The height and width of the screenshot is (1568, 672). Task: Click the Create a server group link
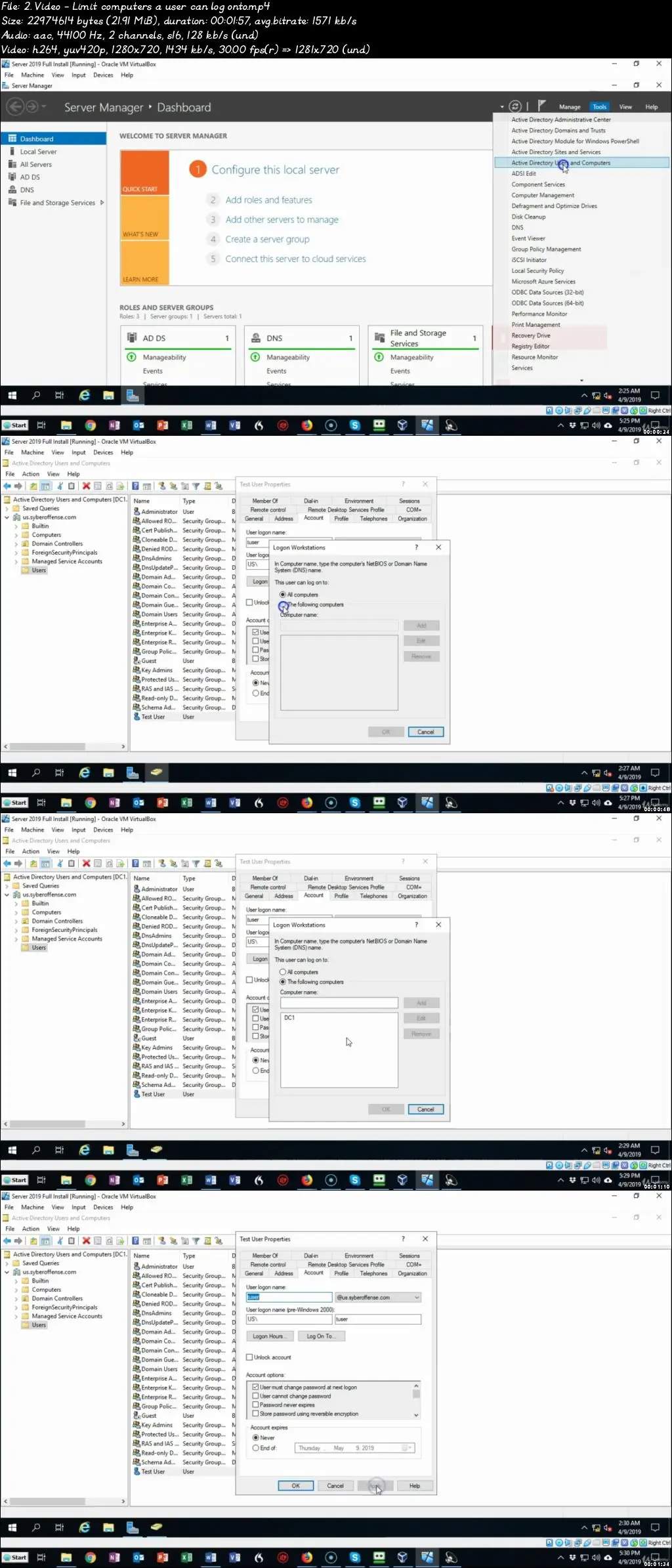tap(267, 240)
